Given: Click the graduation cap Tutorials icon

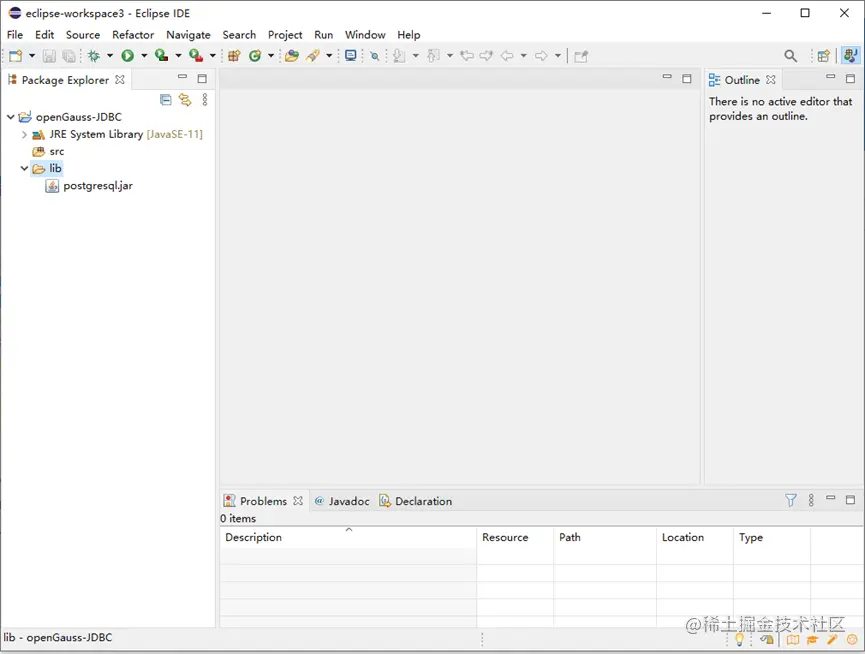Looking at the screenshot, I should point(812,640).
